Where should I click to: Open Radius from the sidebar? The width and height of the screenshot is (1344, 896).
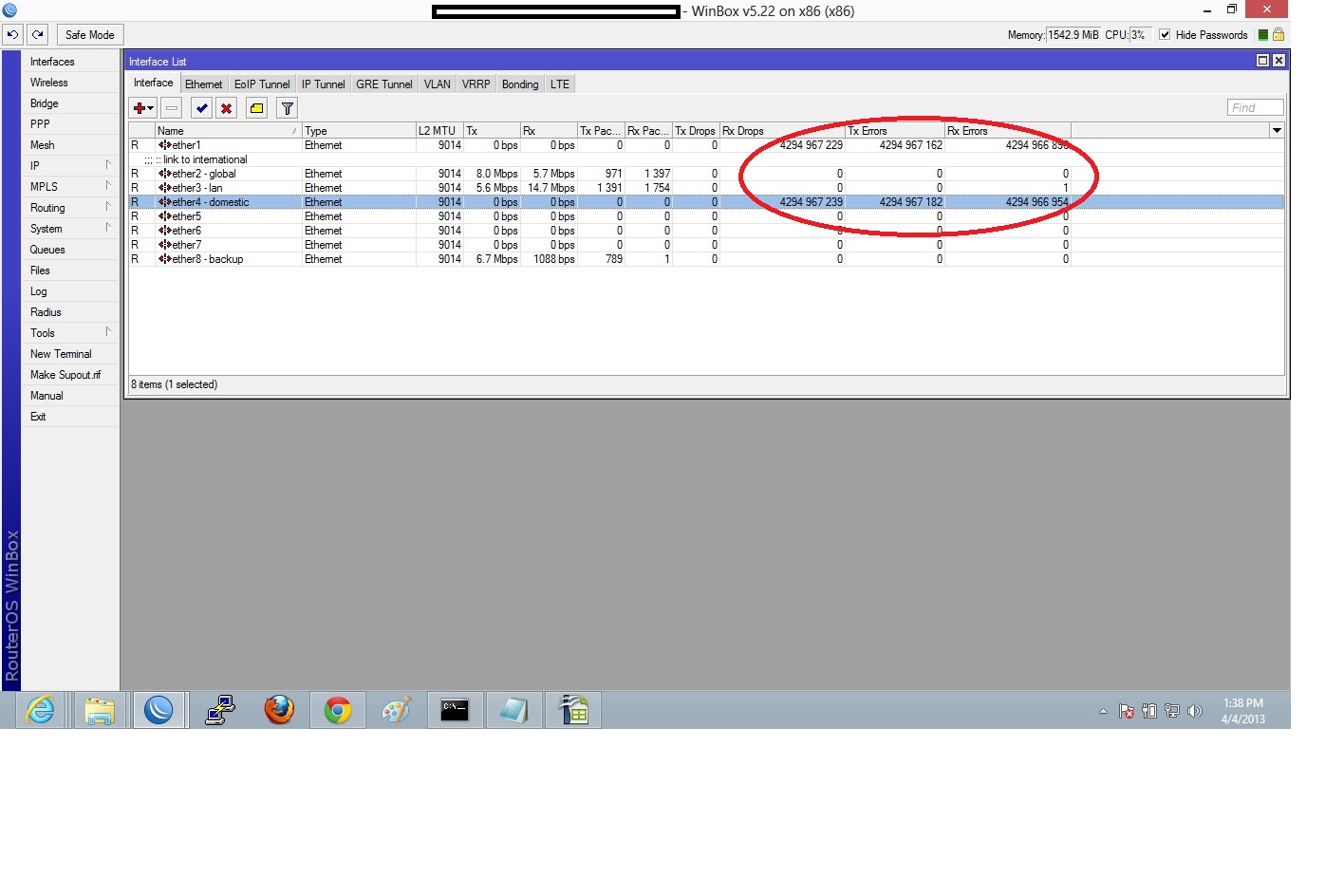(71, 312)
